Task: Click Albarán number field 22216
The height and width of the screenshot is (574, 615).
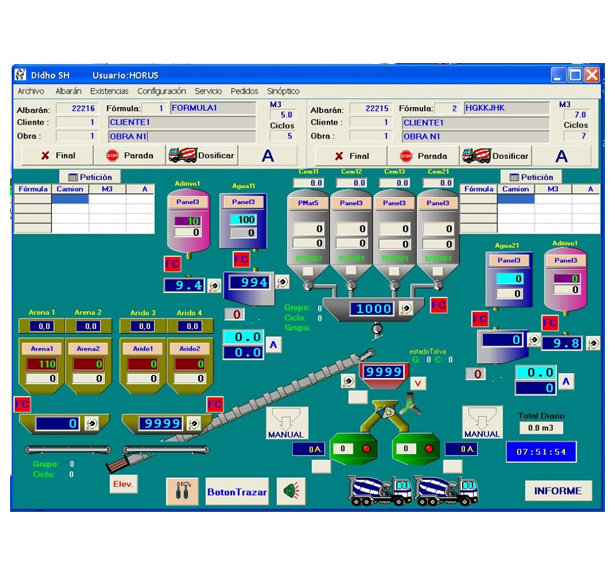Action: pos(76,108)
